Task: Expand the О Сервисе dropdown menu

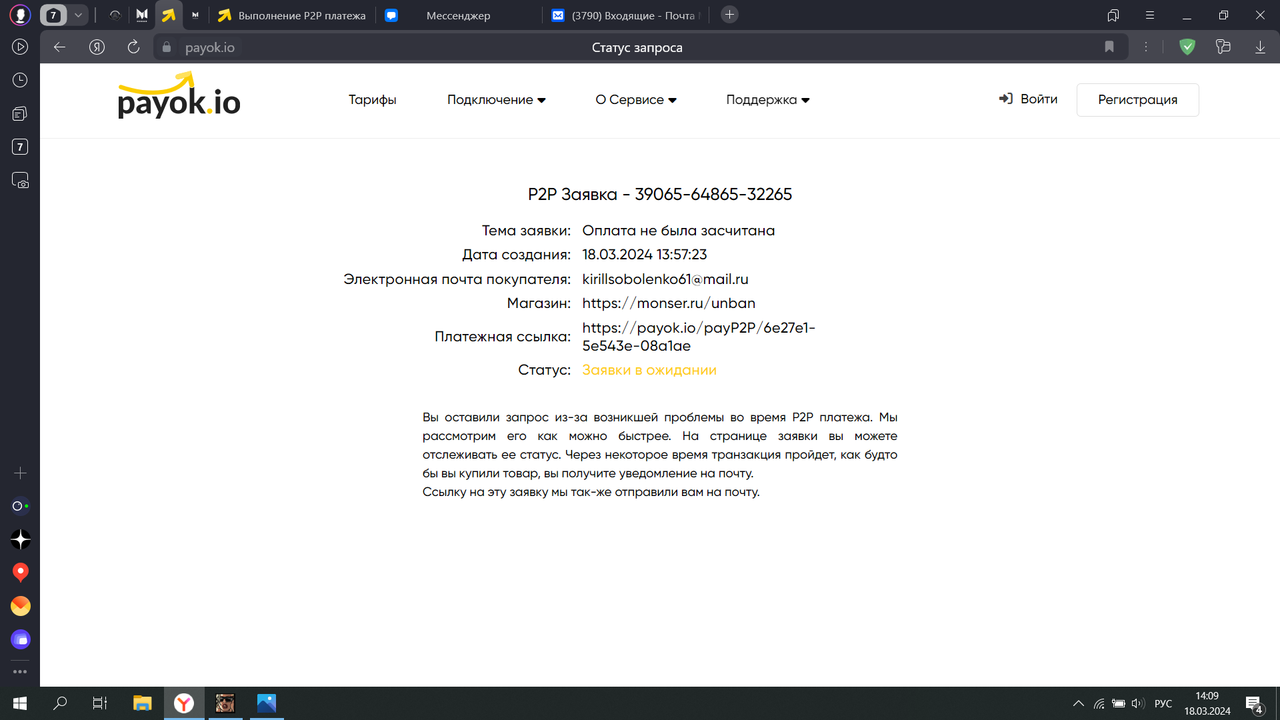Action: [x=636, y=100]
